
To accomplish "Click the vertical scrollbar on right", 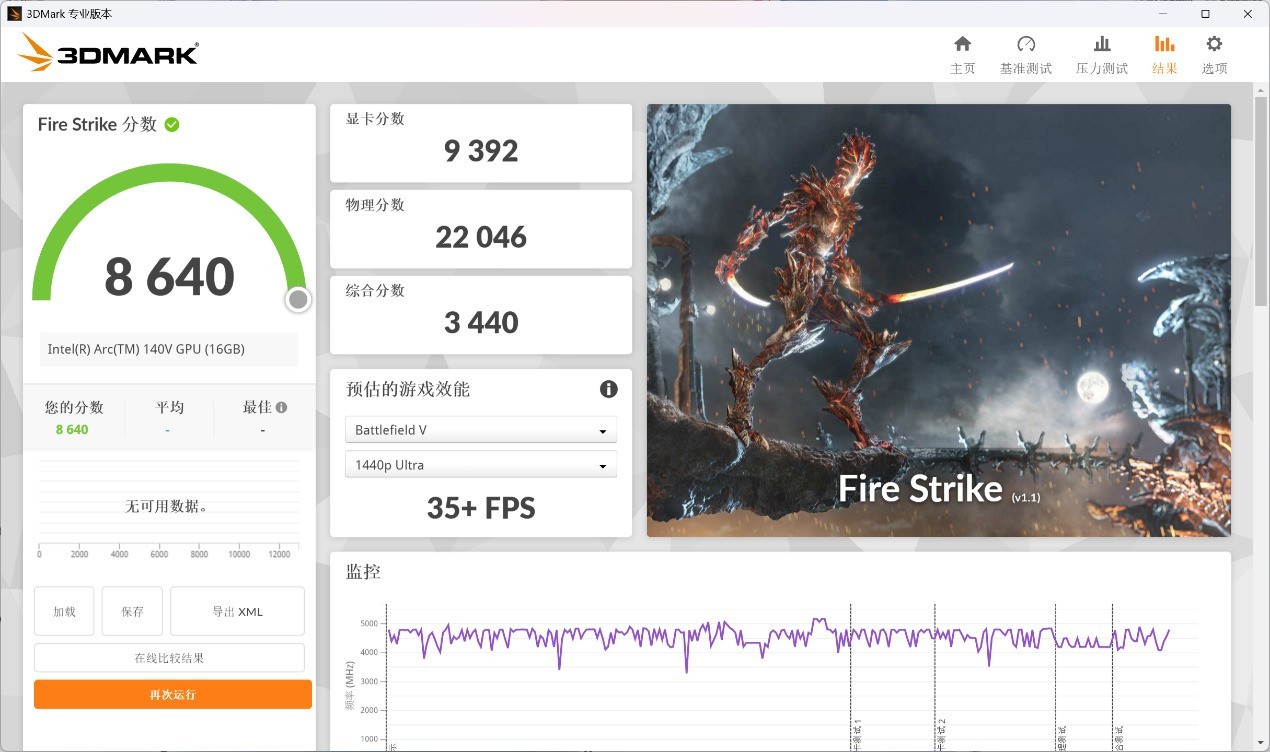I will pyautogui.click(x=1261, y=200).
